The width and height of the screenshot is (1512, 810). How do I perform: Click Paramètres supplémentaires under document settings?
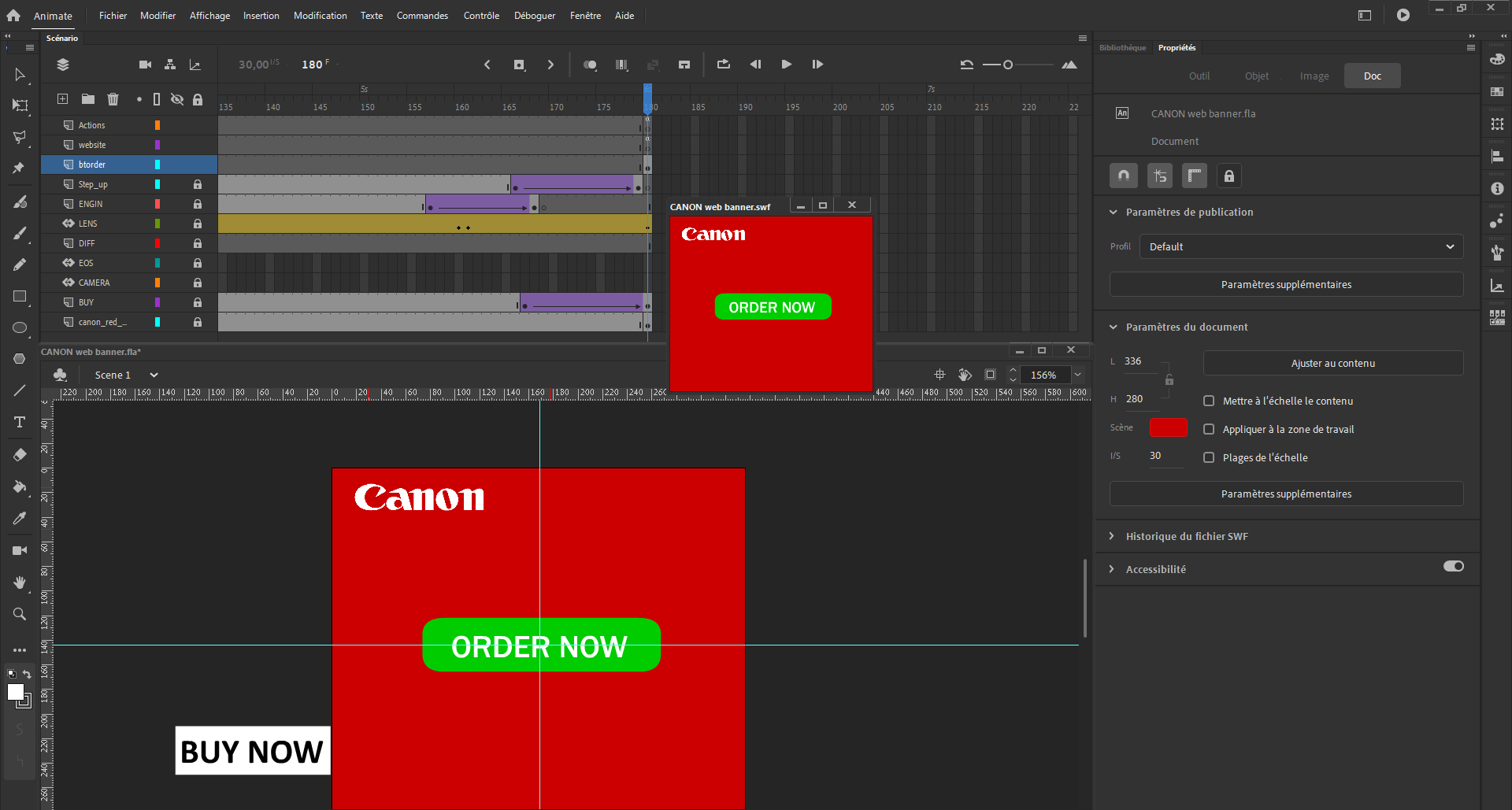[1286, 494]
